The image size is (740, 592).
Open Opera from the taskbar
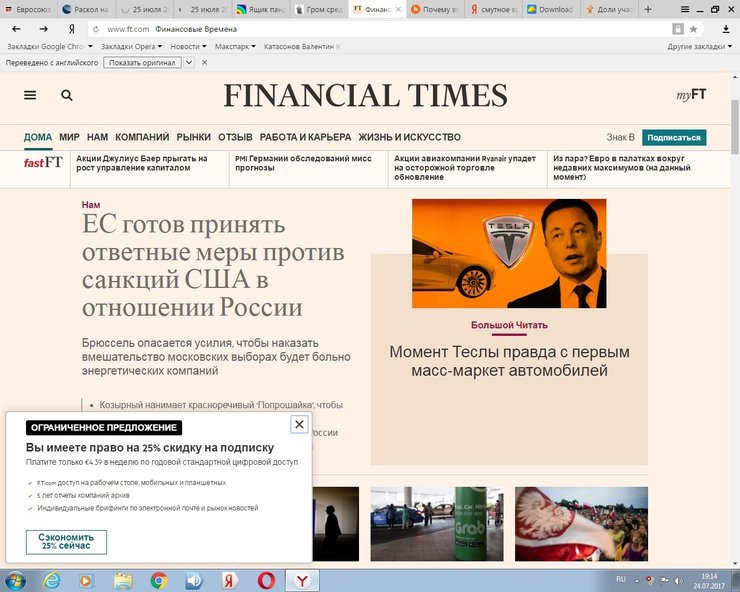click(x=267, y=580)
